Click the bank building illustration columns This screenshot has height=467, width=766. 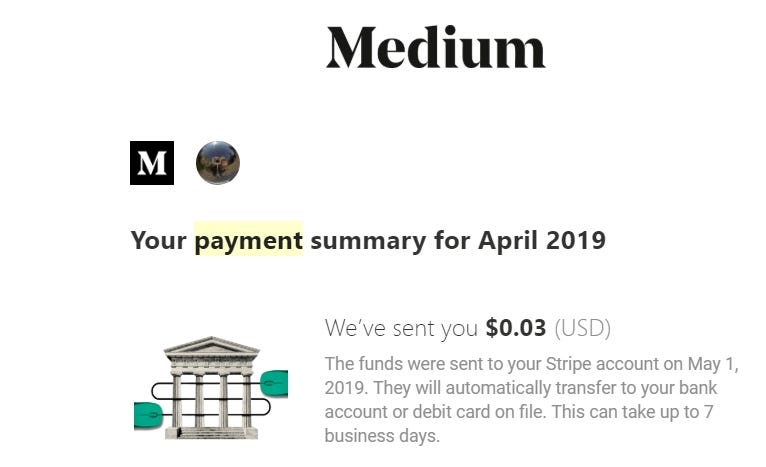point(212,401)
